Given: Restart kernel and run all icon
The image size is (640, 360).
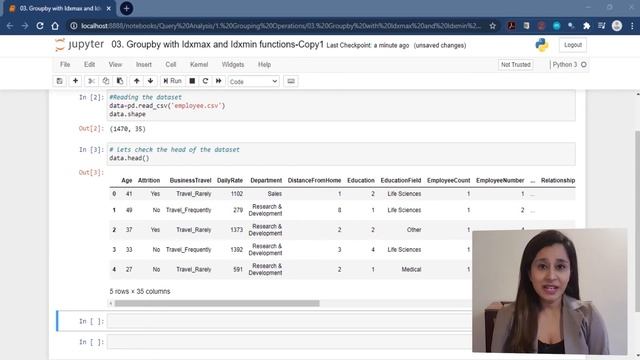Looking at the screenshot, I should 219,81.
